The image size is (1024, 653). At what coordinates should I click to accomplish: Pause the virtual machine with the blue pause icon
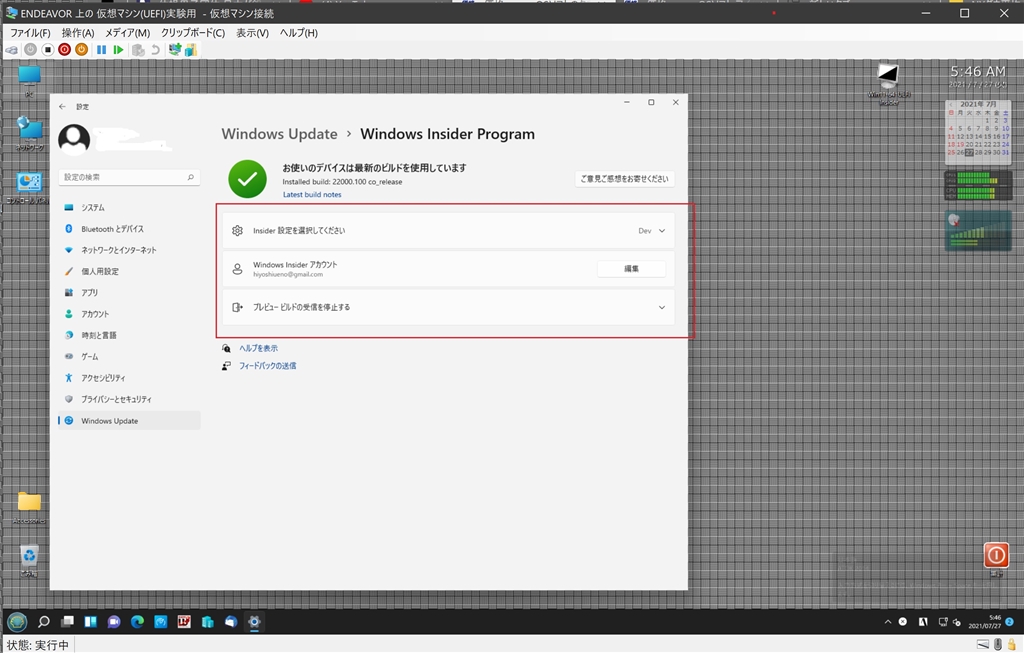[101, 50]
